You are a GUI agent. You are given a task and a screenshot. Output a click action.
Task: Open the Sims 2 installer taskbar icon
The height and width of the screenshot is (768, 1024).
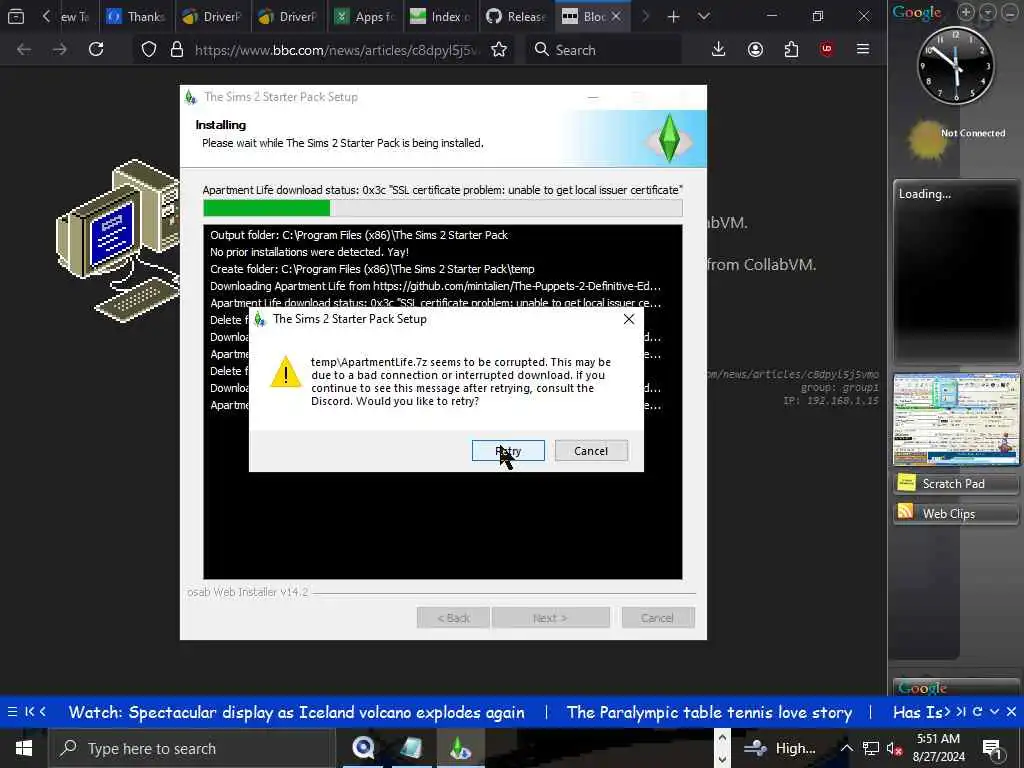(x=458, y=748)
